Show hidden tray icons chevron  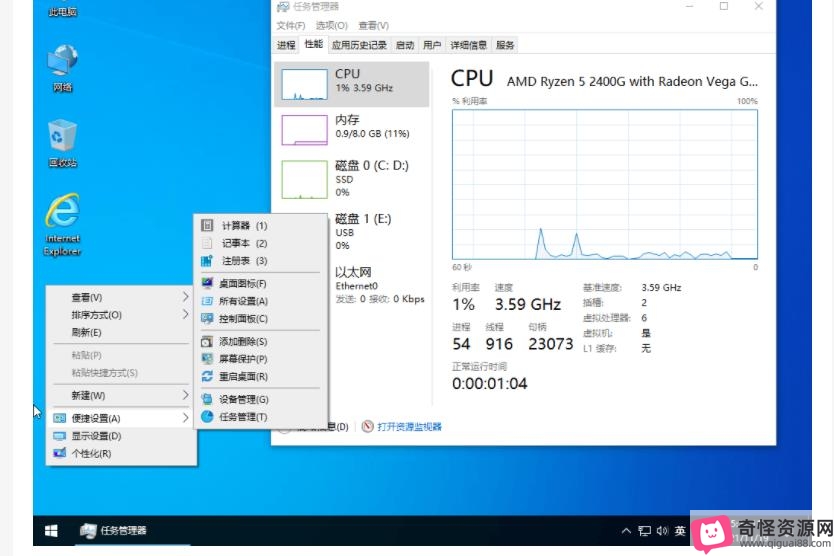click(x=627, y=530)
